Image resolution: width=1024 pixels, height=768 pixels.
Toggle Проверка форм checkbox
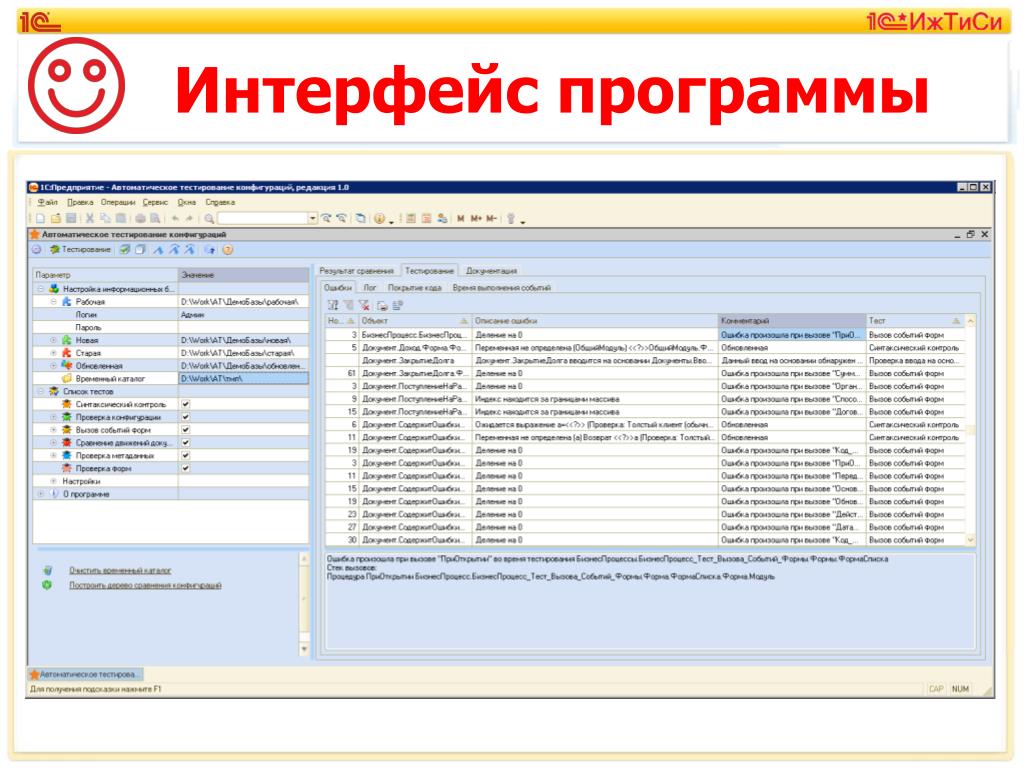(185, 468)
